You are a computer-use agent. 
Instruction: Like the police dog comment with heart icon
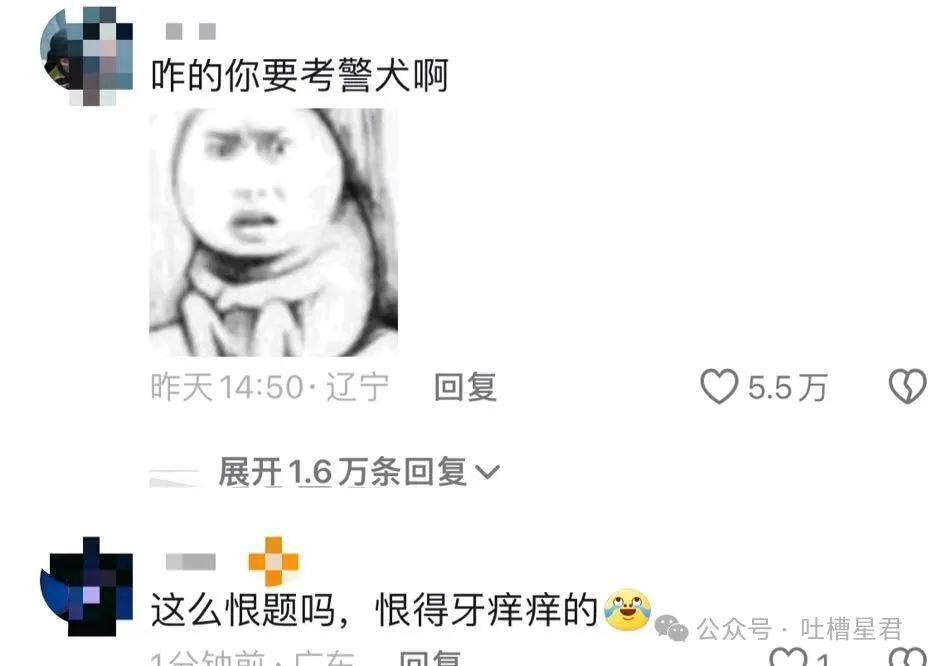tap(719, 387)
